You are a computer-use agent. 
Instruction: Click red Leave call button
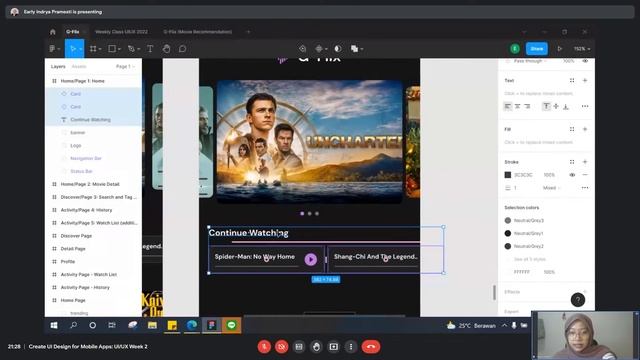(x=371, y=347)
